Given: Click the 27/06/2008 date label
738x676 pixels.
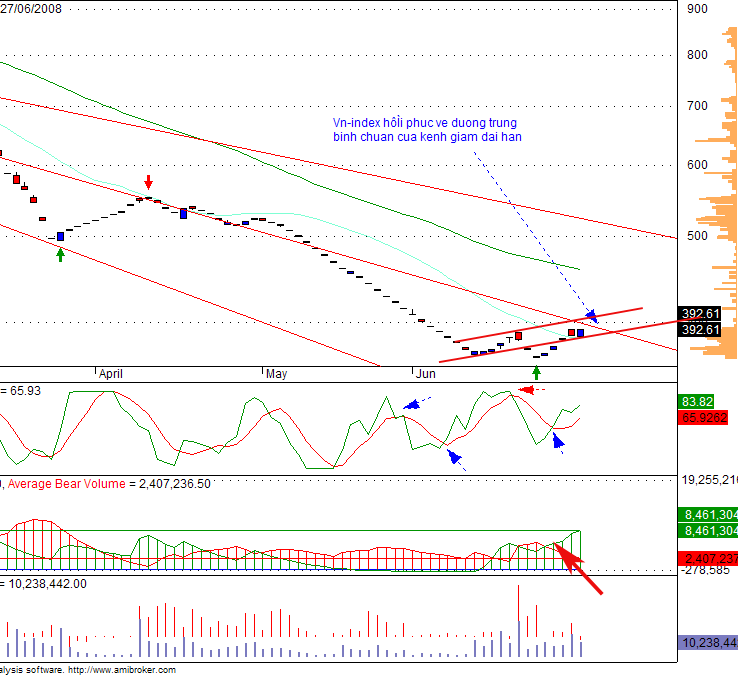Looking at the screenshot, I should click(x=32, y=7).
